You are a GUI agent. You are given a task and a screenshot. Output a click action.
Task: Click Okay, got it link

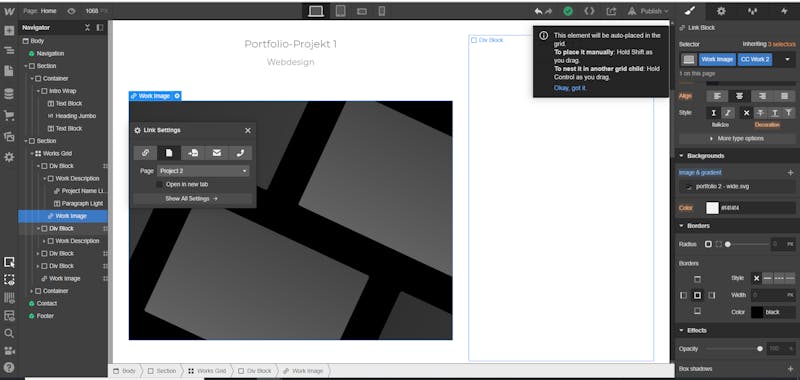click(570, 88)
